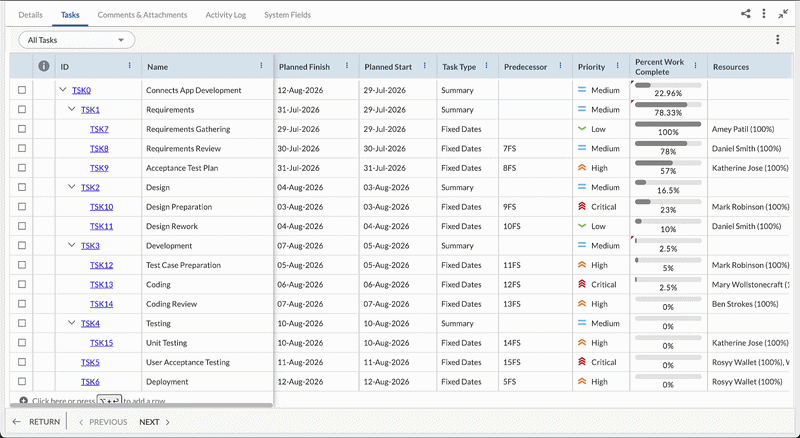This screenshot has height=438, width=800.
Task: Open the System Fields tab
Action: (x=287, y=15)
